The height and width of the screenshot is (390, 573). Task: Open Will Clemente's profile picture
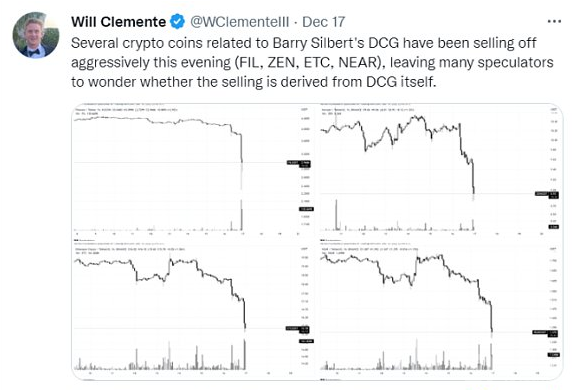pos(35,35)
